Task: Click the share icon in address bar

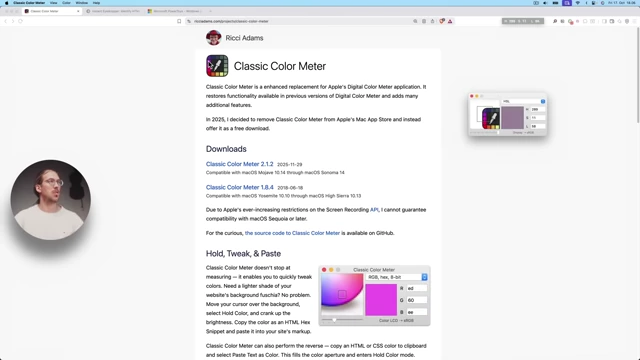Action: point(432,21)
